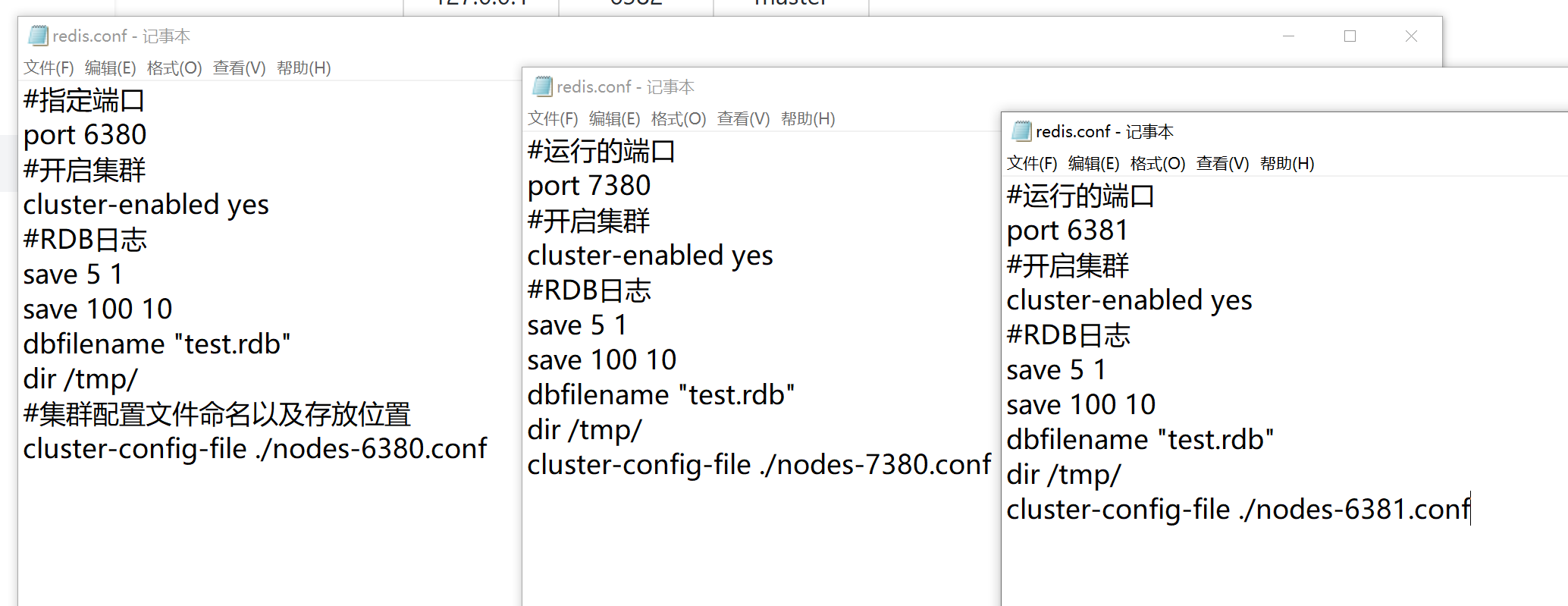This screenshot has width=1568, height=606.
Task: Click '#开启集群' in port 6381 window
Action: (x=1068, y=265)
